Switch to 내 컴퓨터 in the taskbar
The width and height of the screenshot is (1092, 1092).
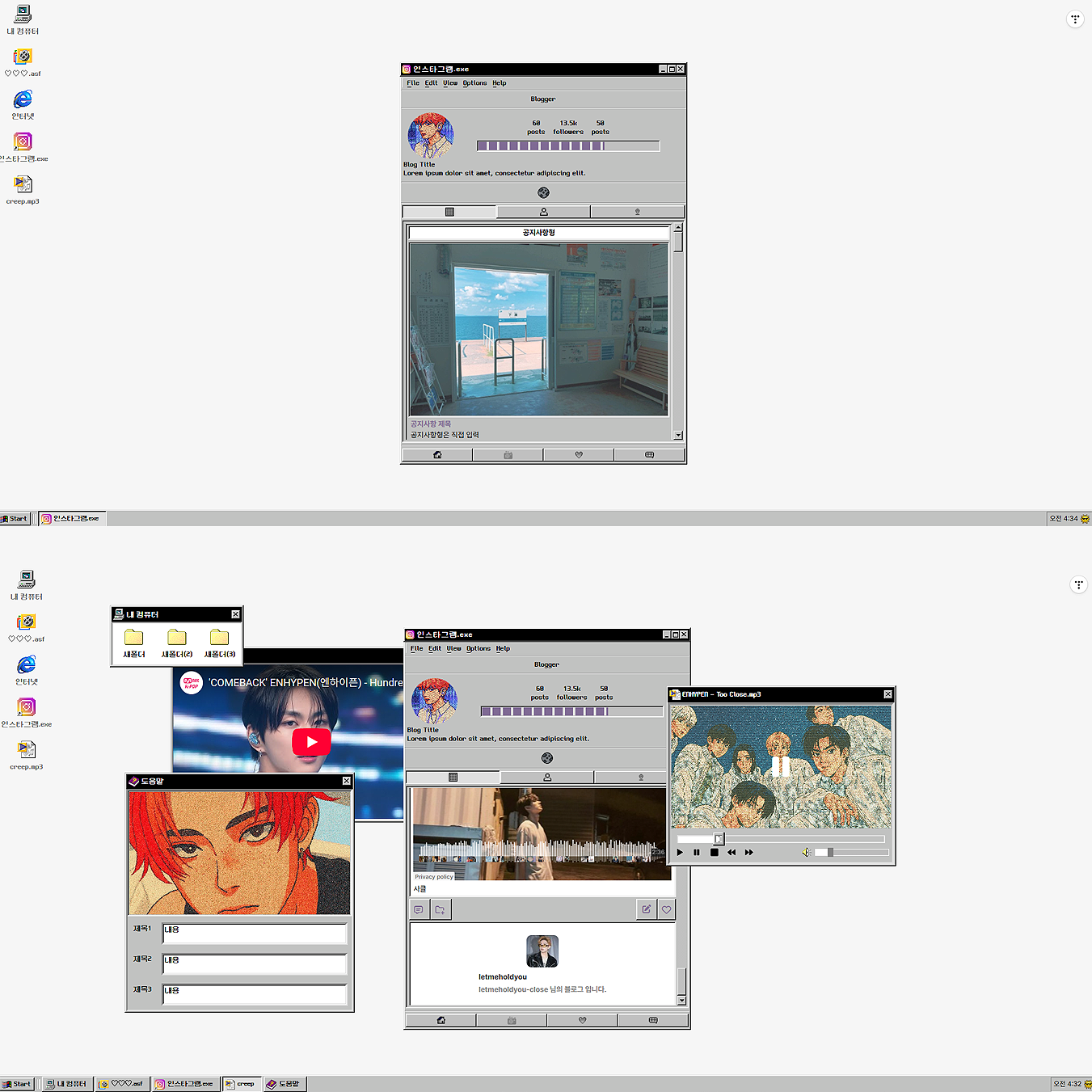pos(66,1084)
